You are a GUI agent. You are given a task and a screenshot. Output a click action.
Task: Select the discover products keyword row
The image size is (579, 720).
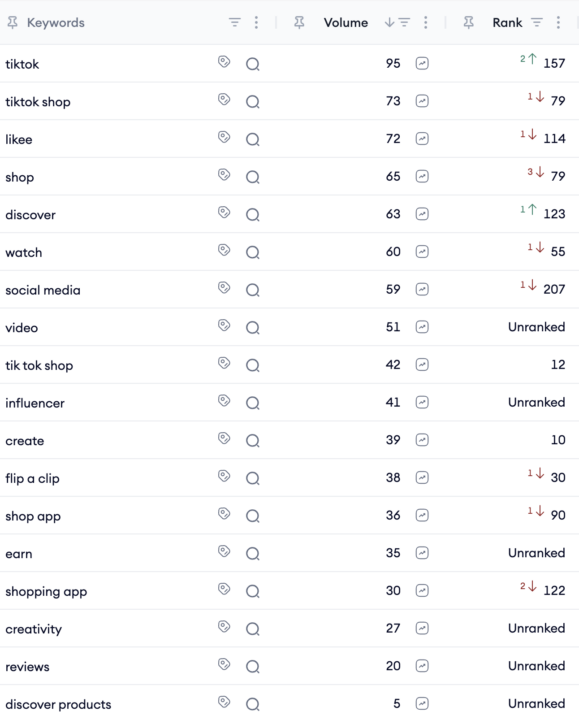289,703
